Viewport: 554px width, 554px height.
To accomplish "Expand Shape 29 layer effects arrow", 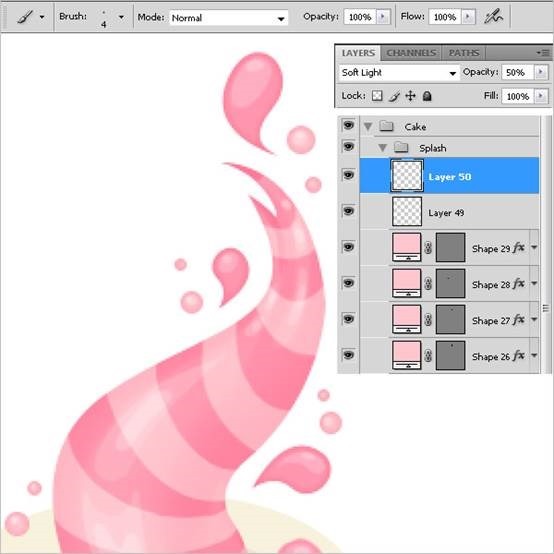I will pos(534,248).
